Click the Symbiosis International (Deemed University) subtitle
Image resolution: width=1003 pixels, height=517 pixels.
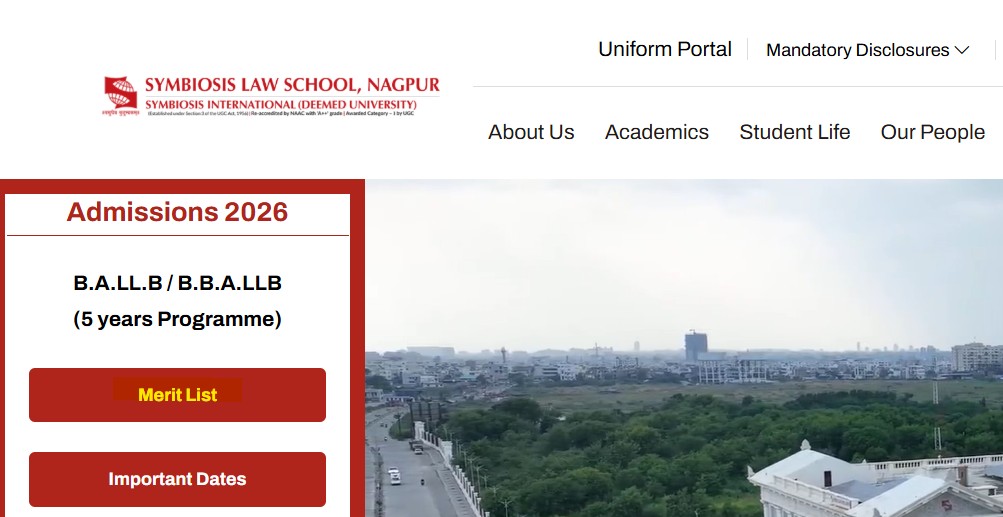coord(281,104)
